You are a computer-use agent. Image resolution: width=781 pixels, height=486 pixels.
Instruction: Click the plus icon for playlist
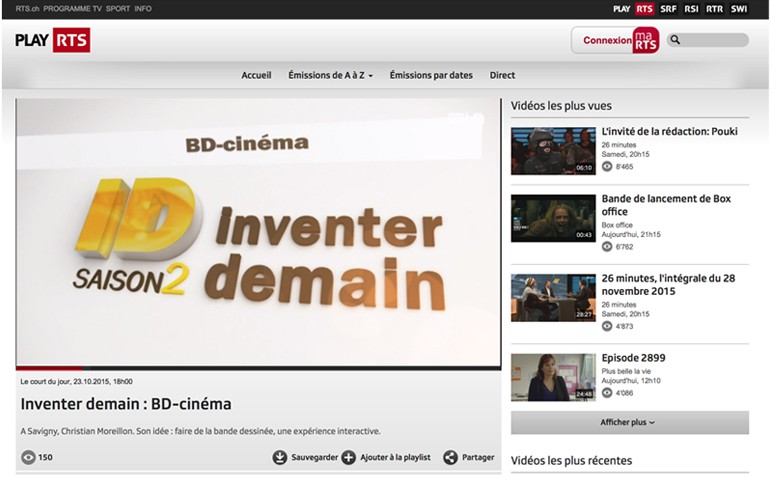point(349,457)
